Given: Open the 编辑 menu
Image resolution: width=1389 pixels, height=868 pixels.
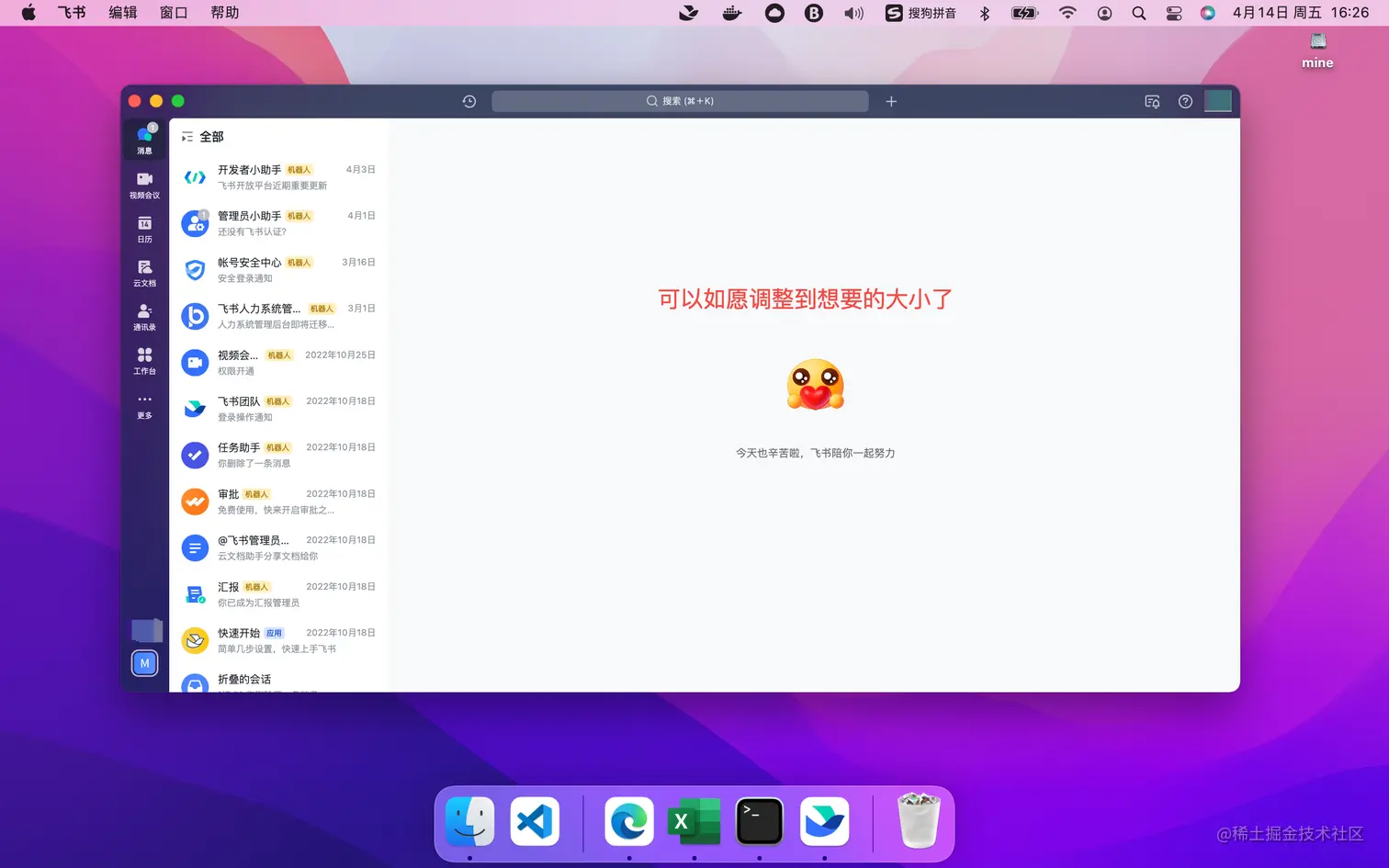Looking at the screenshot, I should pos(122,13).
